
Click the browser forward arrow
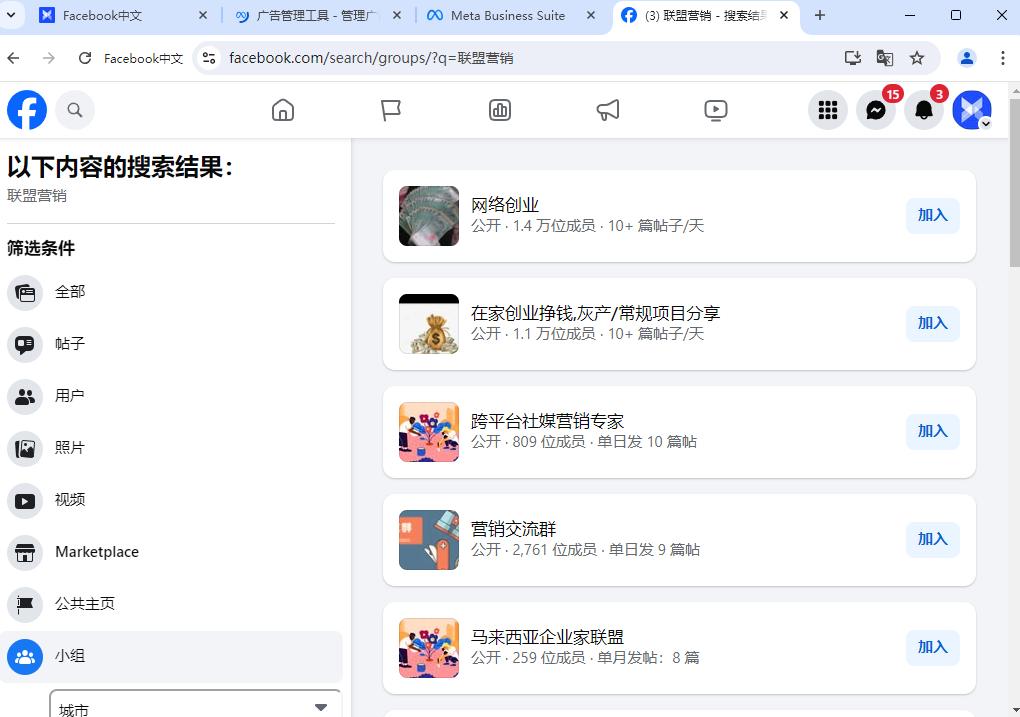coord(49,58)
